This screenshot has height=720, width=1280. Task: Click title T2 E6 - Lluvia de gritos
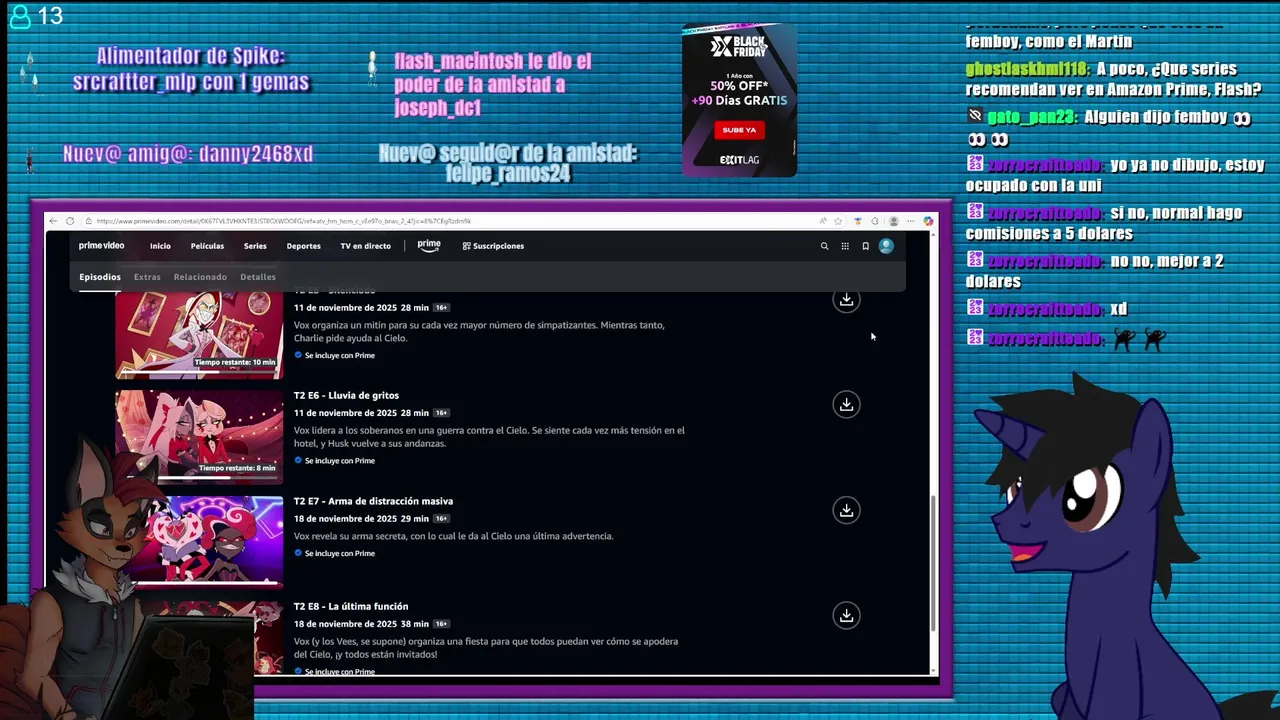[346, 395]
